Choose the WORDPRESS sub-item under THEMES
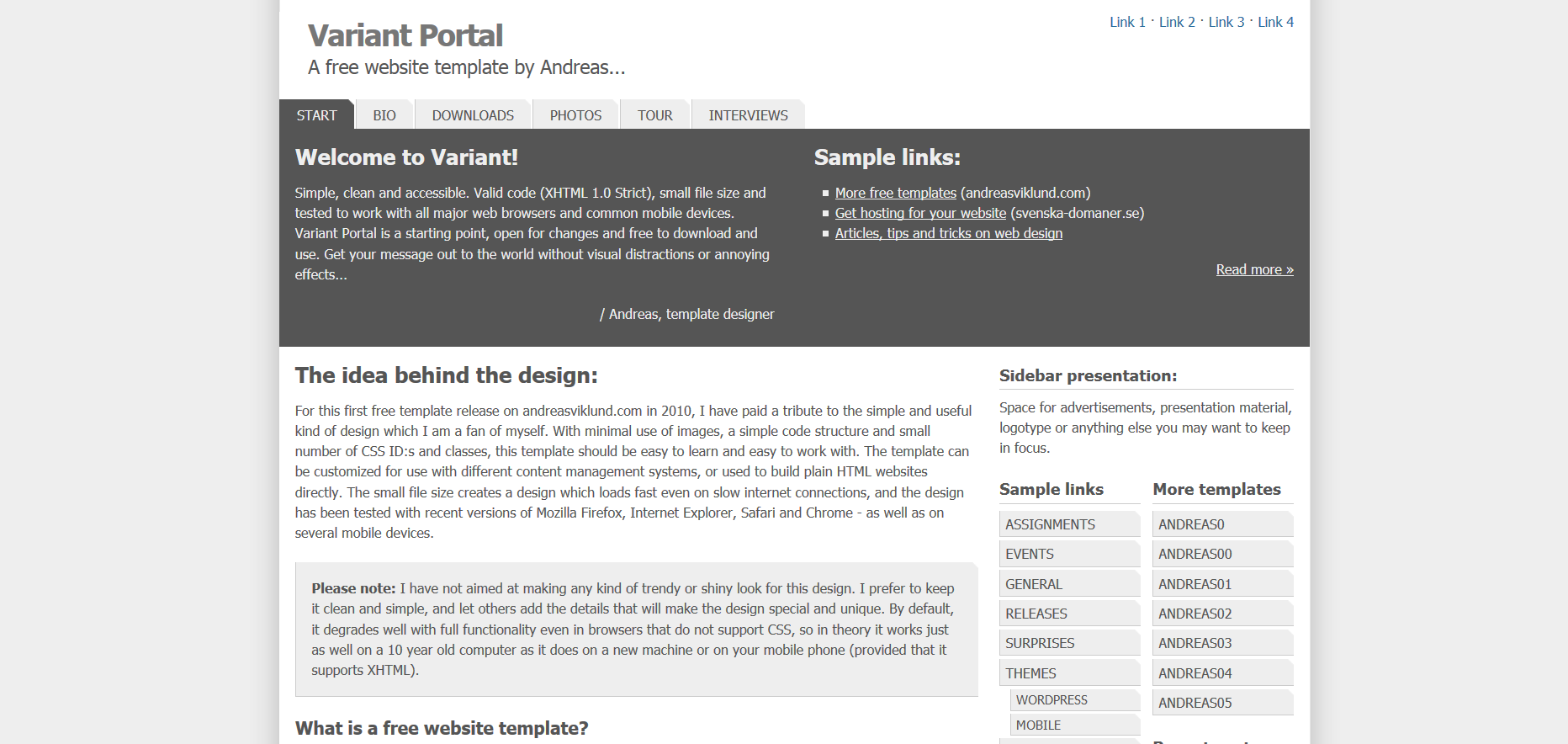The height and width of the screenshot is (744, 1568). point(1052,700)
